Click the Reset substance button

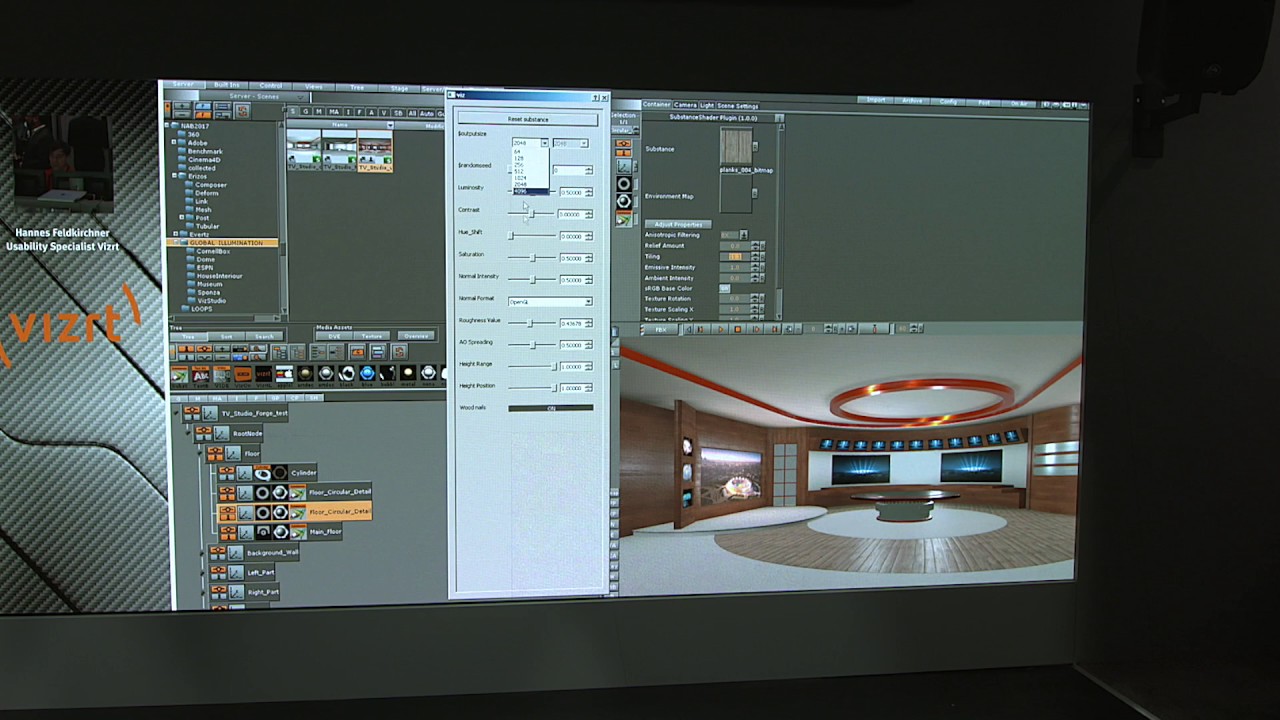[x=528, y=119]
